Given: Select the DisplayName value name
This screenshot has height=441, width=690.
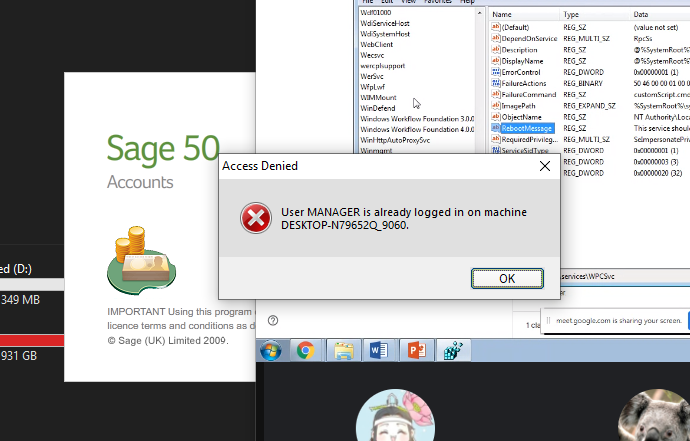Looking at the screenshot, I should coord(522,61).
